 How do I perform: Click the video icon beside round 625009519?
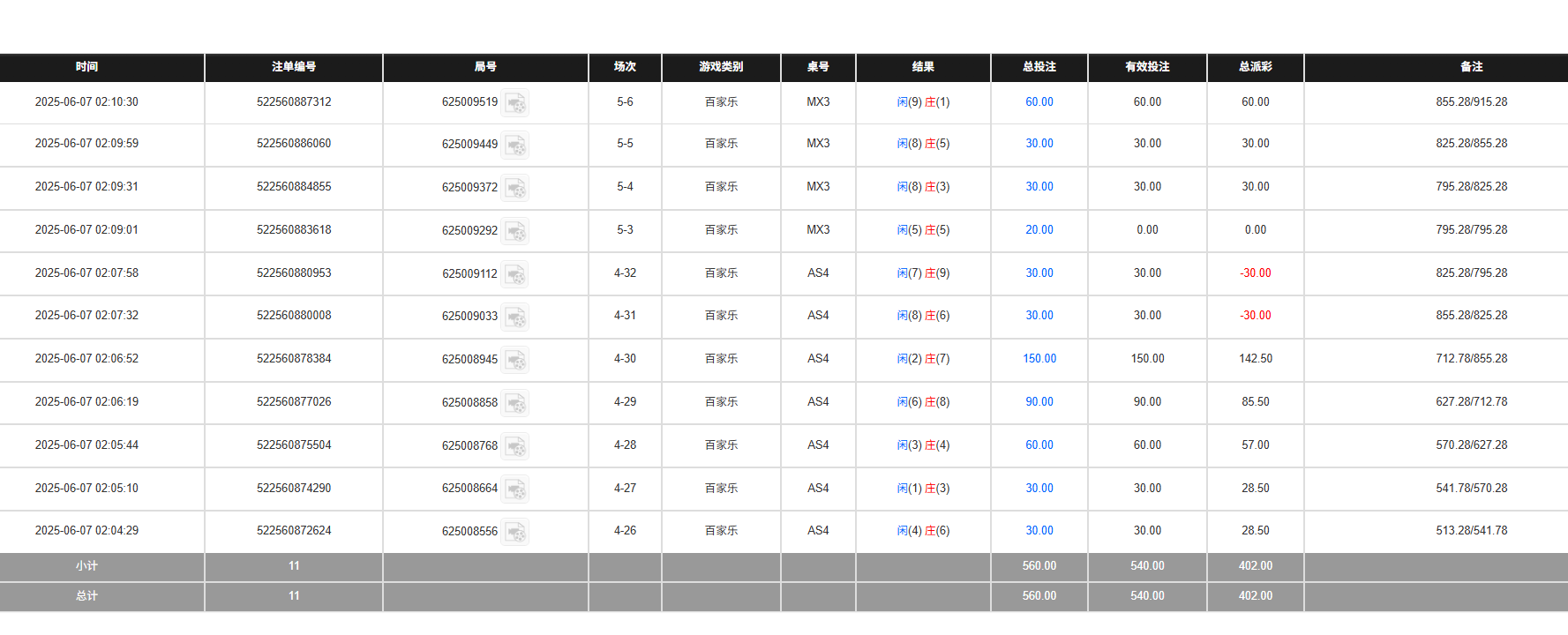click(x=515, y=103)
